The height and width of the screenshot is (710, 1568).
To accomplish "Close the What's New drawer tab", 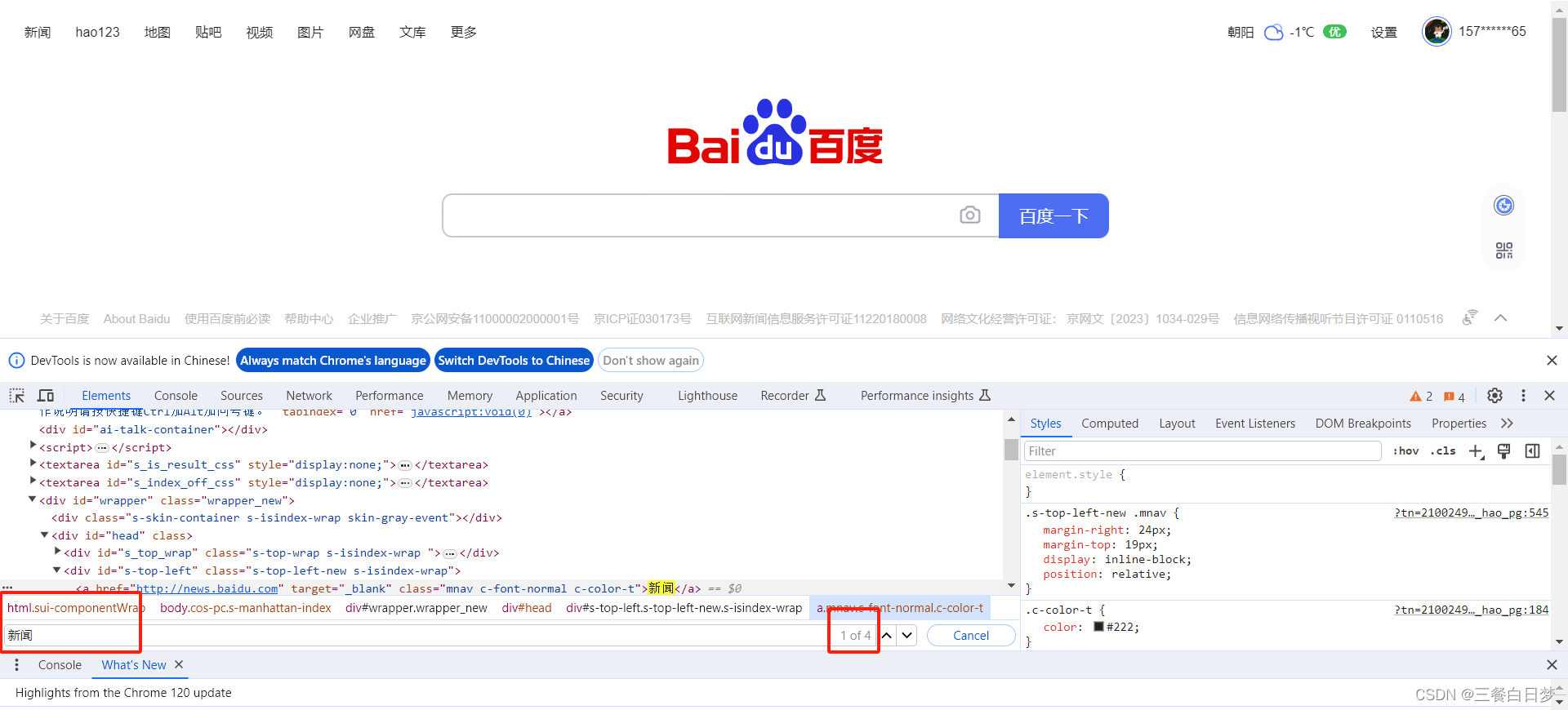I will (179, 665).
